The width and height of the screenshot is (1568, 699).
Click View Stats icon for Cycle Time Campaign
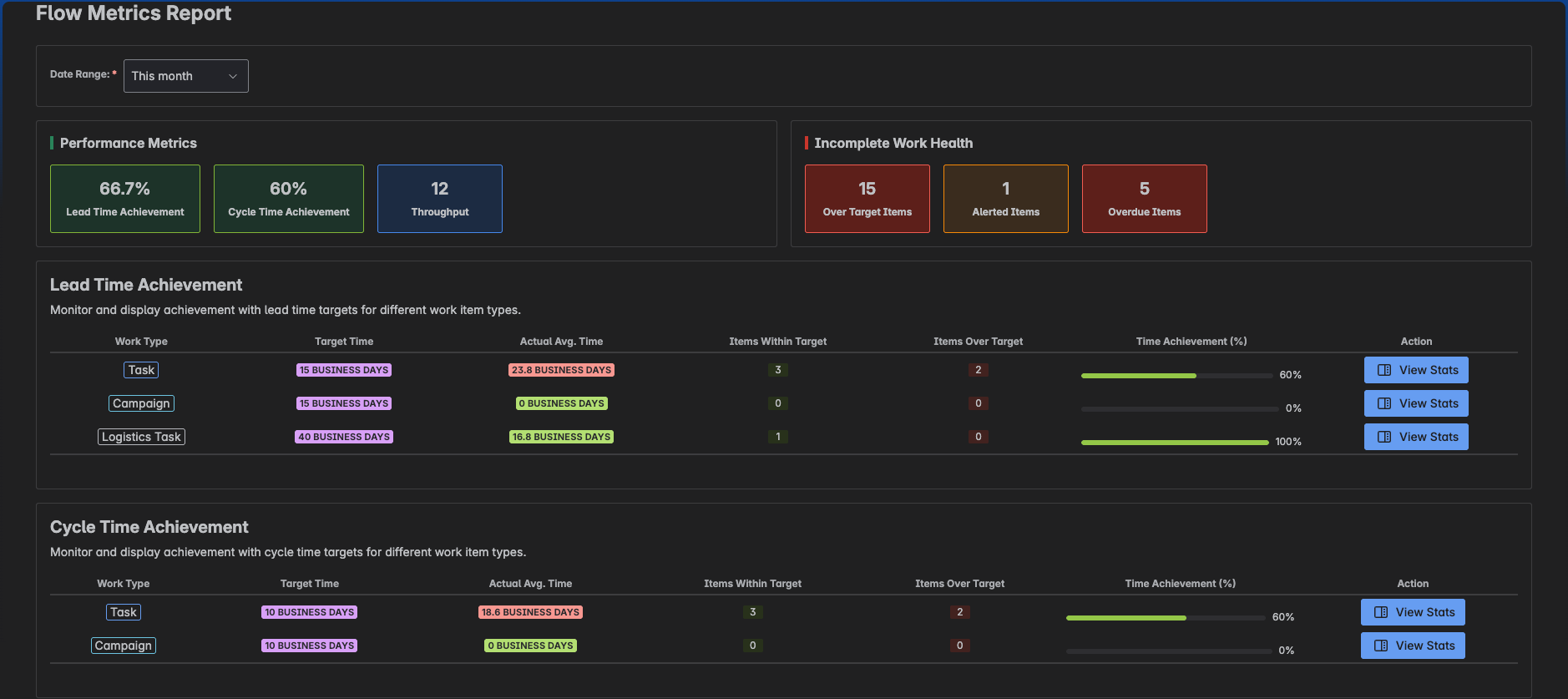coord(1380,646)
